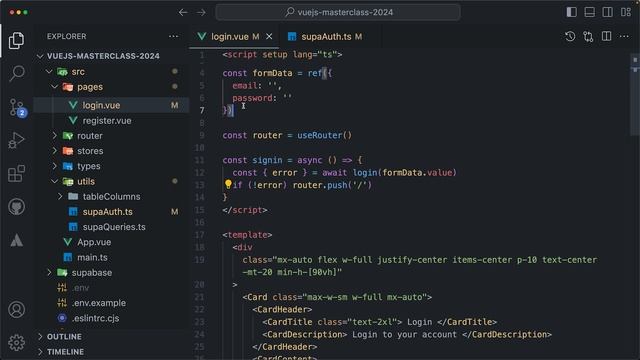The image size is (640, 360).
Task: Close the login.vue tab
Action: pyautogui.click(x=269, y=37)
